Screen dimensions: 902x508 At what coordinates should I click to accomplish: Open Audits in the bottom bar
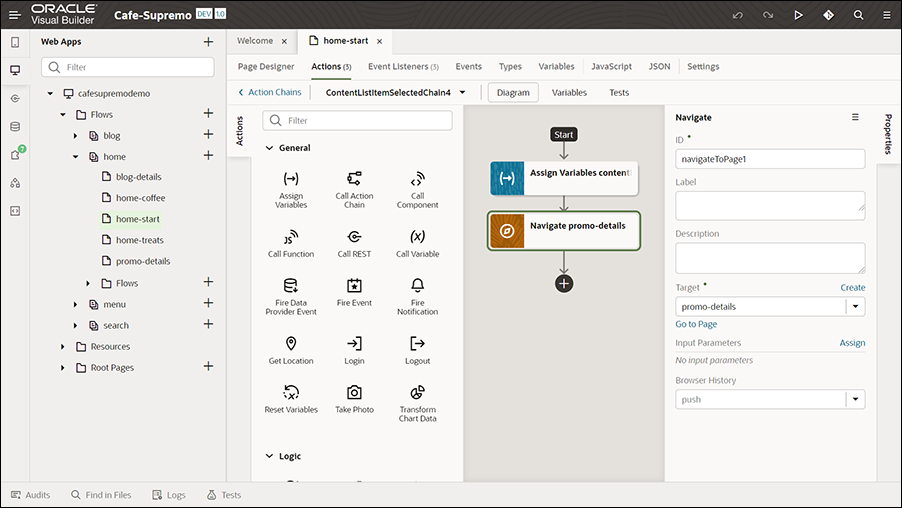pyautogui.click(x=31, y=495)
